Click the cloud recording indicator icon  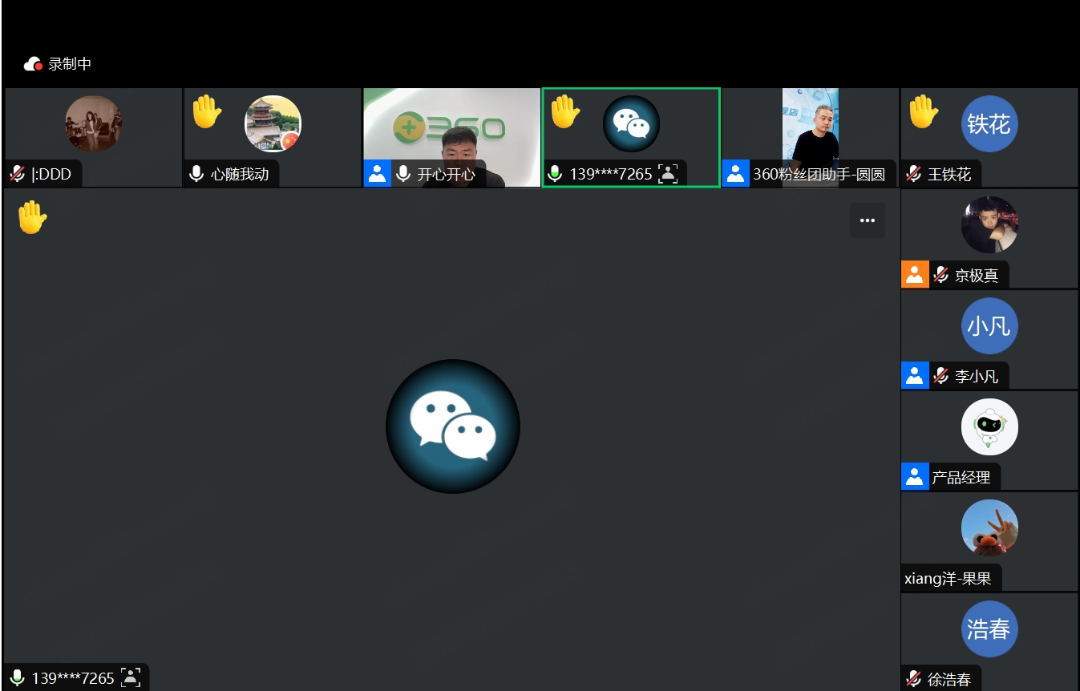(x=32, y=64)
